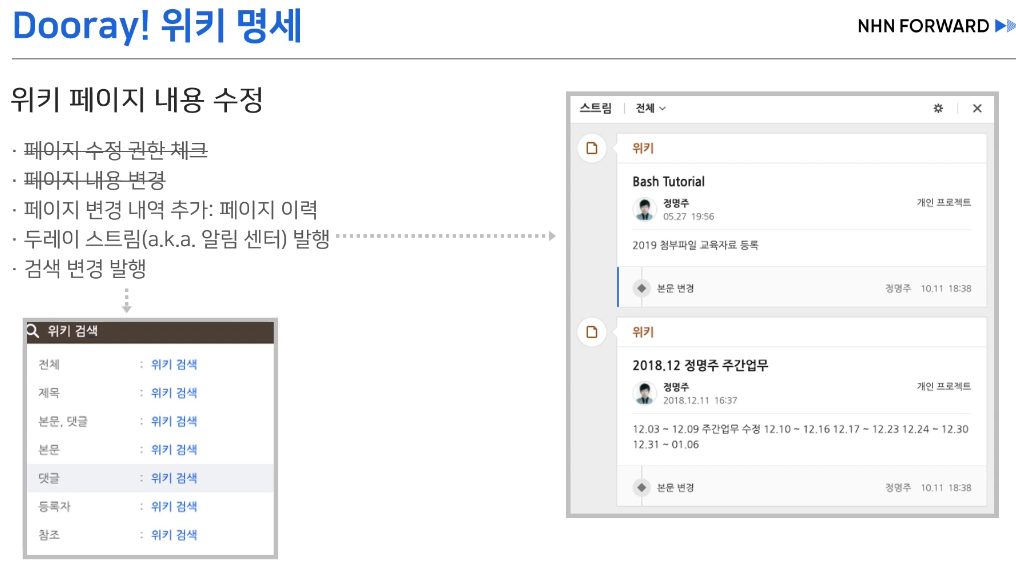Click wiki document icon beside Bash Tutorial card

(592, 148)
